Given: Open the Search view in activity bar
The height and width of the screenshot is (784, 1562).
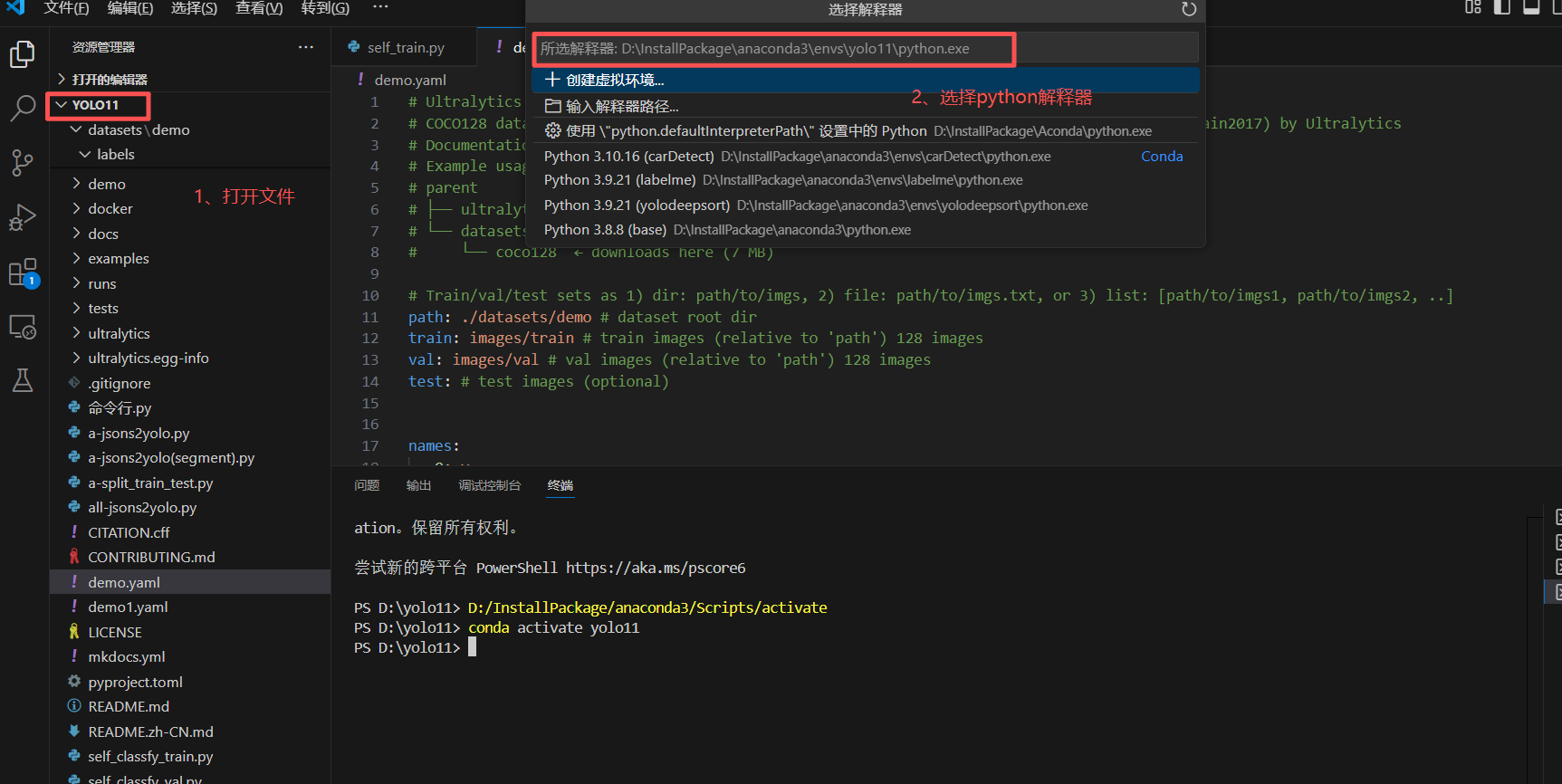Looking at the screenshot, I should (23, 109).
